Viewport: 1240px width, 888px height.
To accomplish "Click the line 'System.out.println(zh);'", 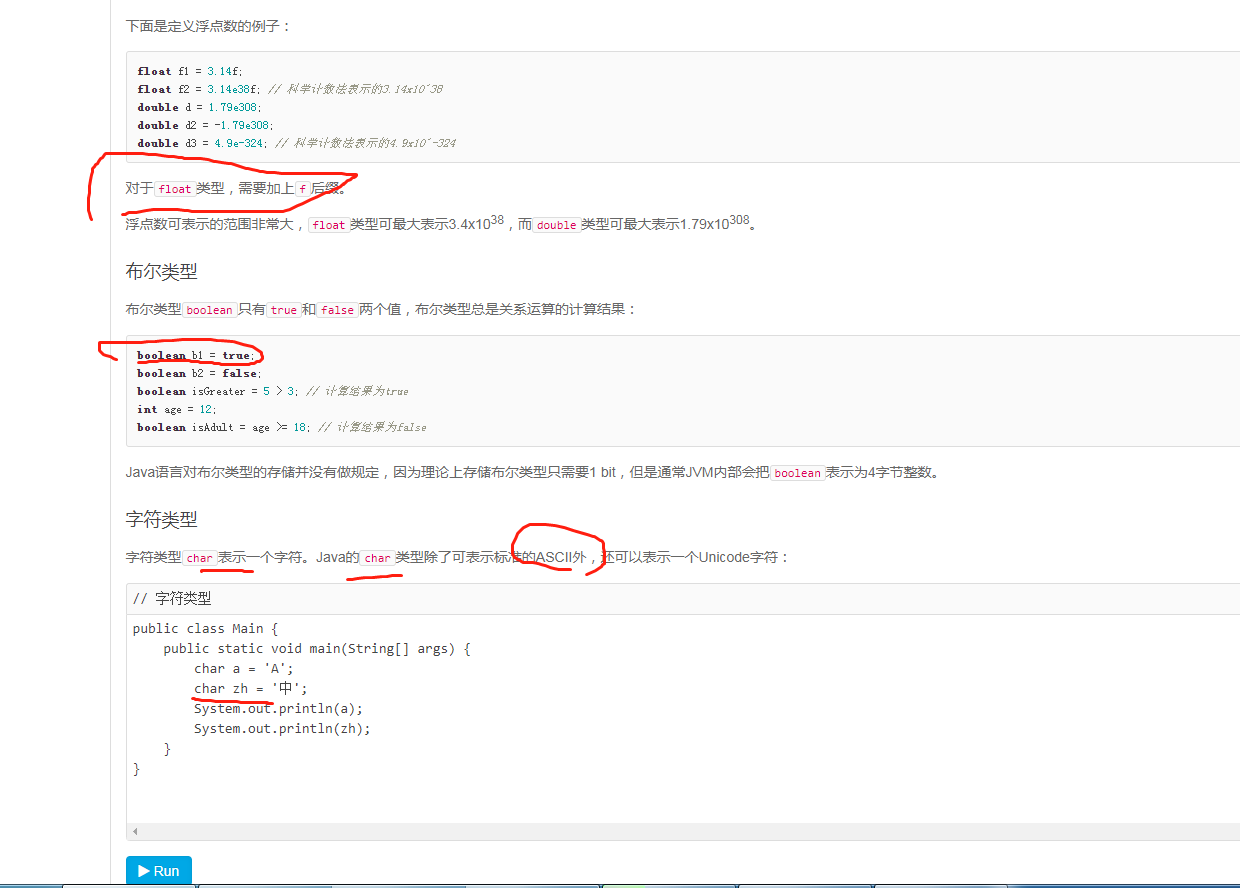I will 282,729.
